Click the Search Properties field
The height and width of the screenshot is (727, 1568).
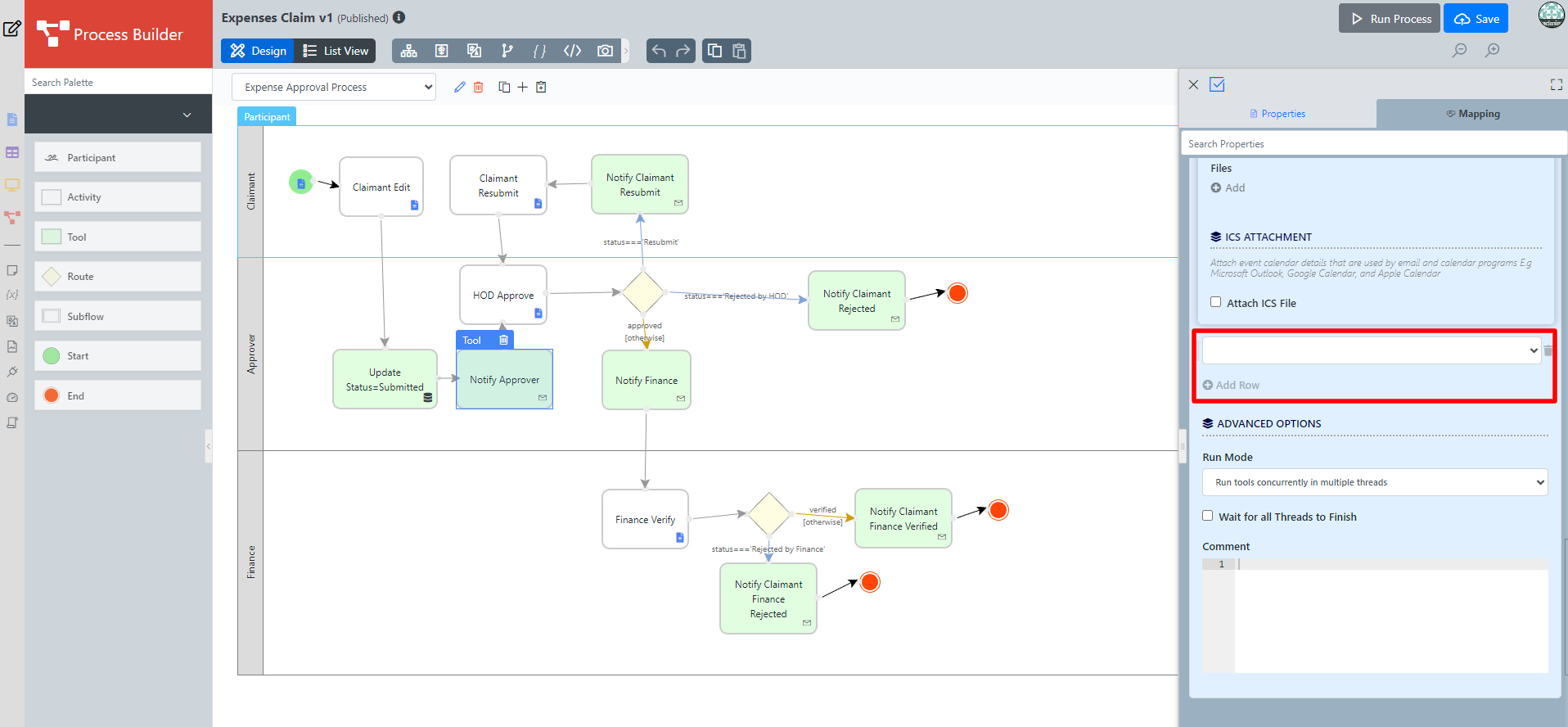[x=1373, y=143]
